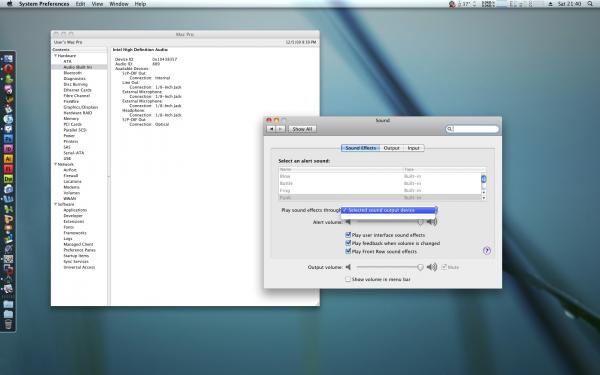Toggle the Mute checkbox
The image size is (600, 375).
(x=444, y=267)
